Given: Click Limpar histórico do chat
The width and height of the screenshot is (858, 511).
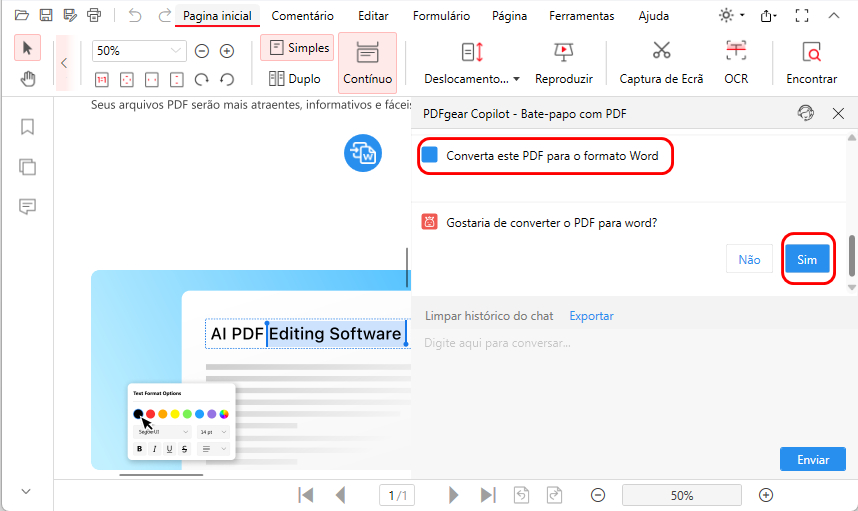Looking at the screenshot, I should point(489,316).
